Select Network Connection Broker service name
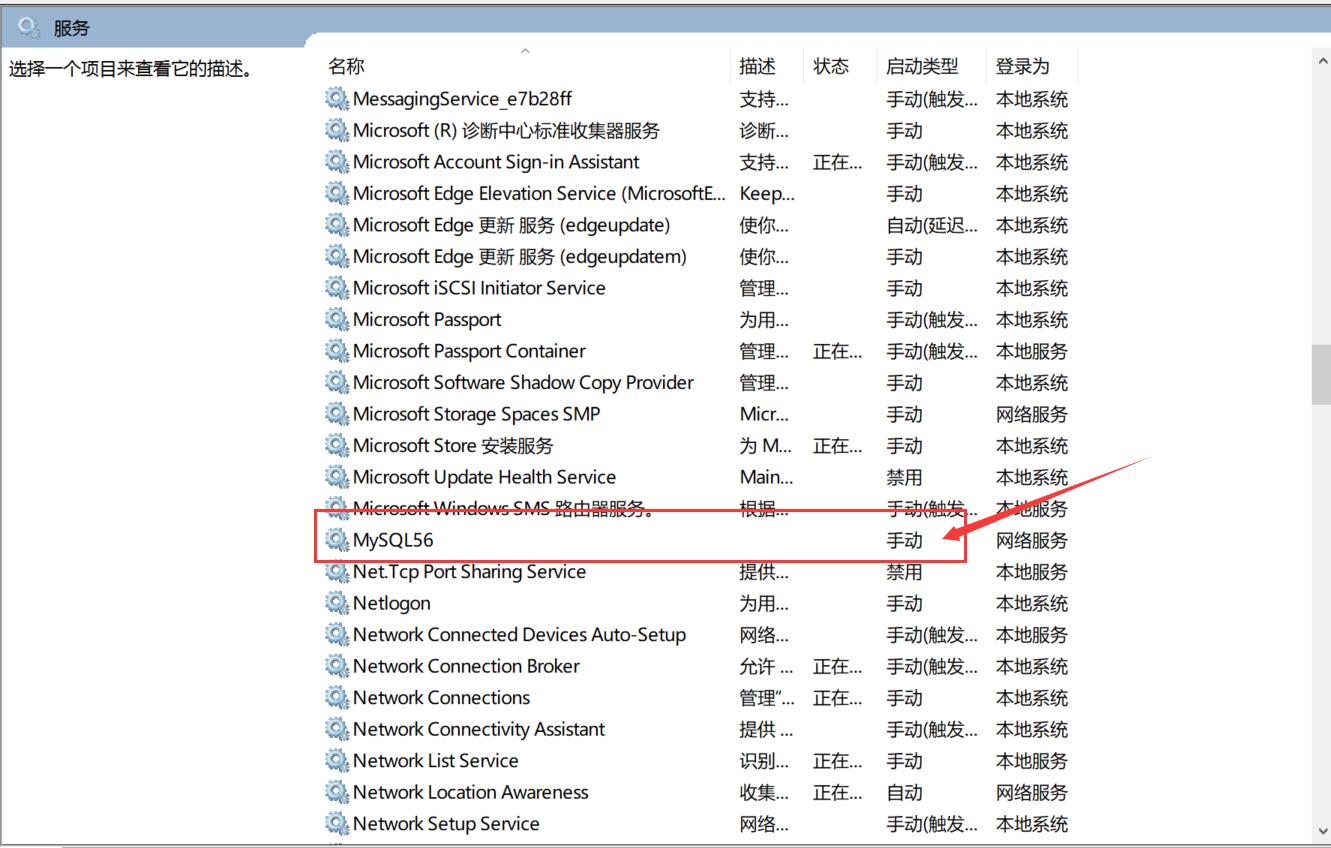This screenshot has width=1331, height=848. (x=466, y=666)
